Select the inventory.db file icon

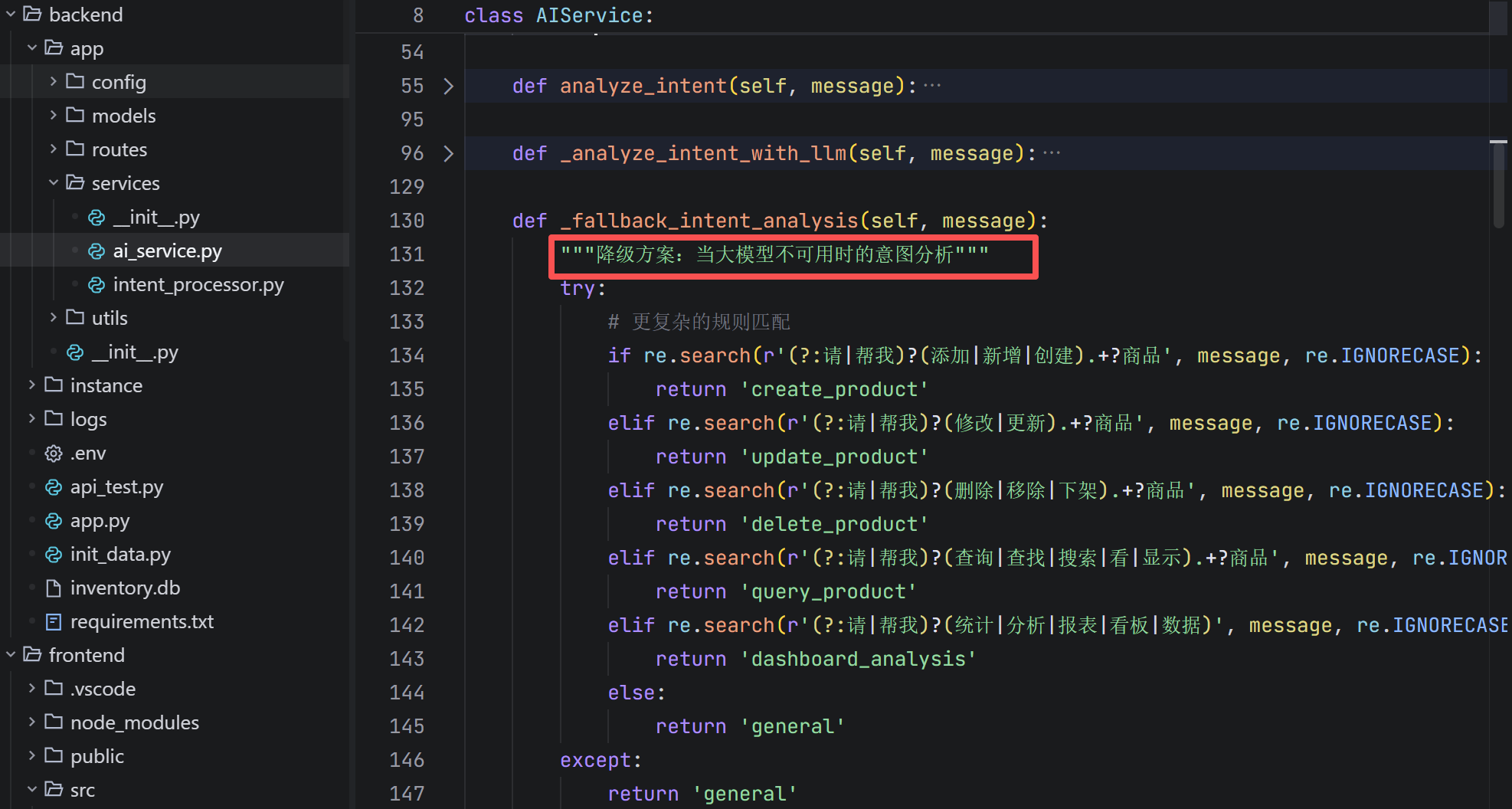54,588
